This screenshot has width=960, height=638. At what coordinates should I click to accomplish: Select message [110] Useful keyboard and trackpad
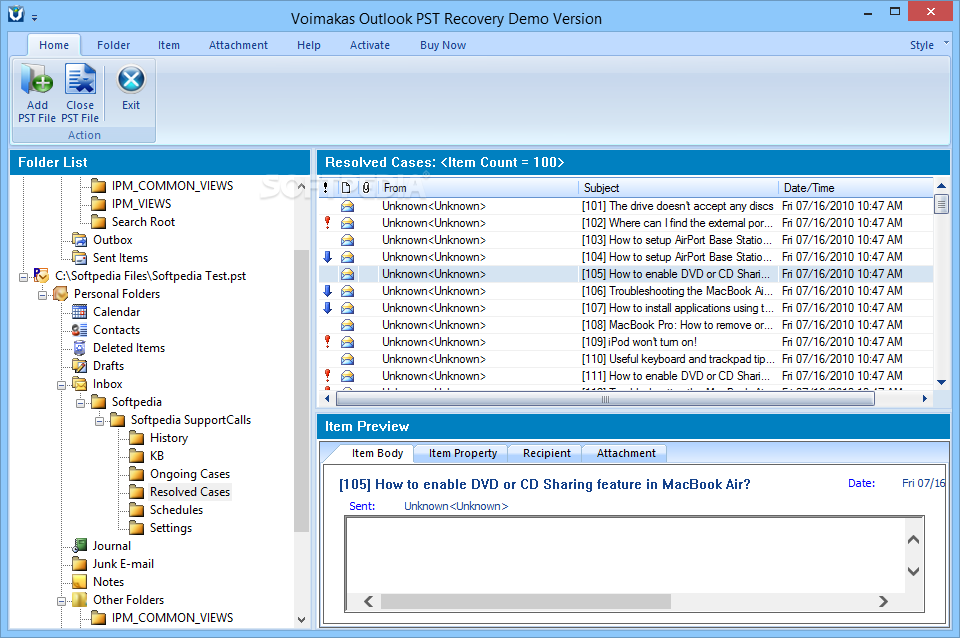626,359
